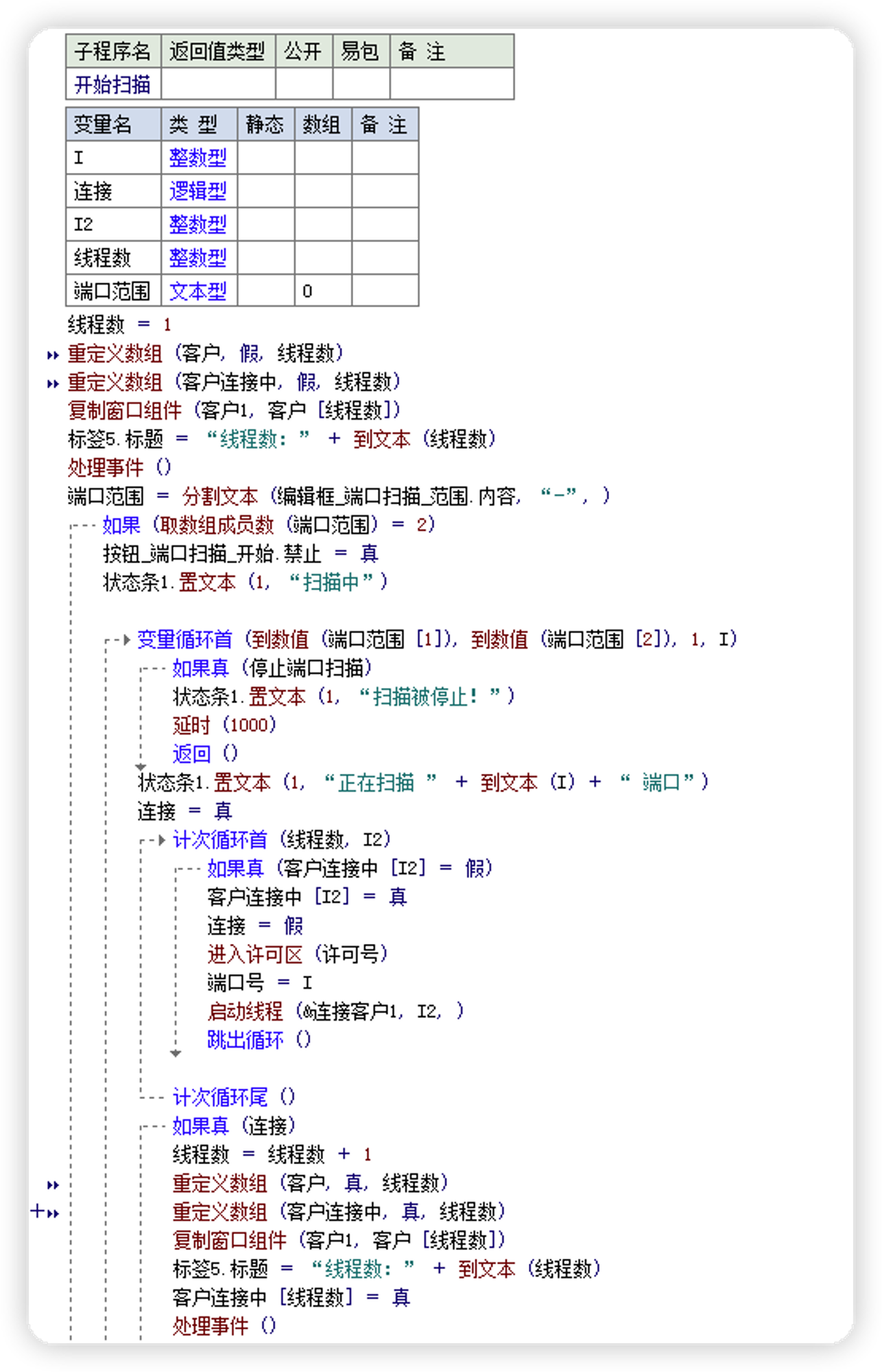Click the 如果真 (停止端口扫描) line
Screen dimensions: 882x1372
(x=272, y=667)
